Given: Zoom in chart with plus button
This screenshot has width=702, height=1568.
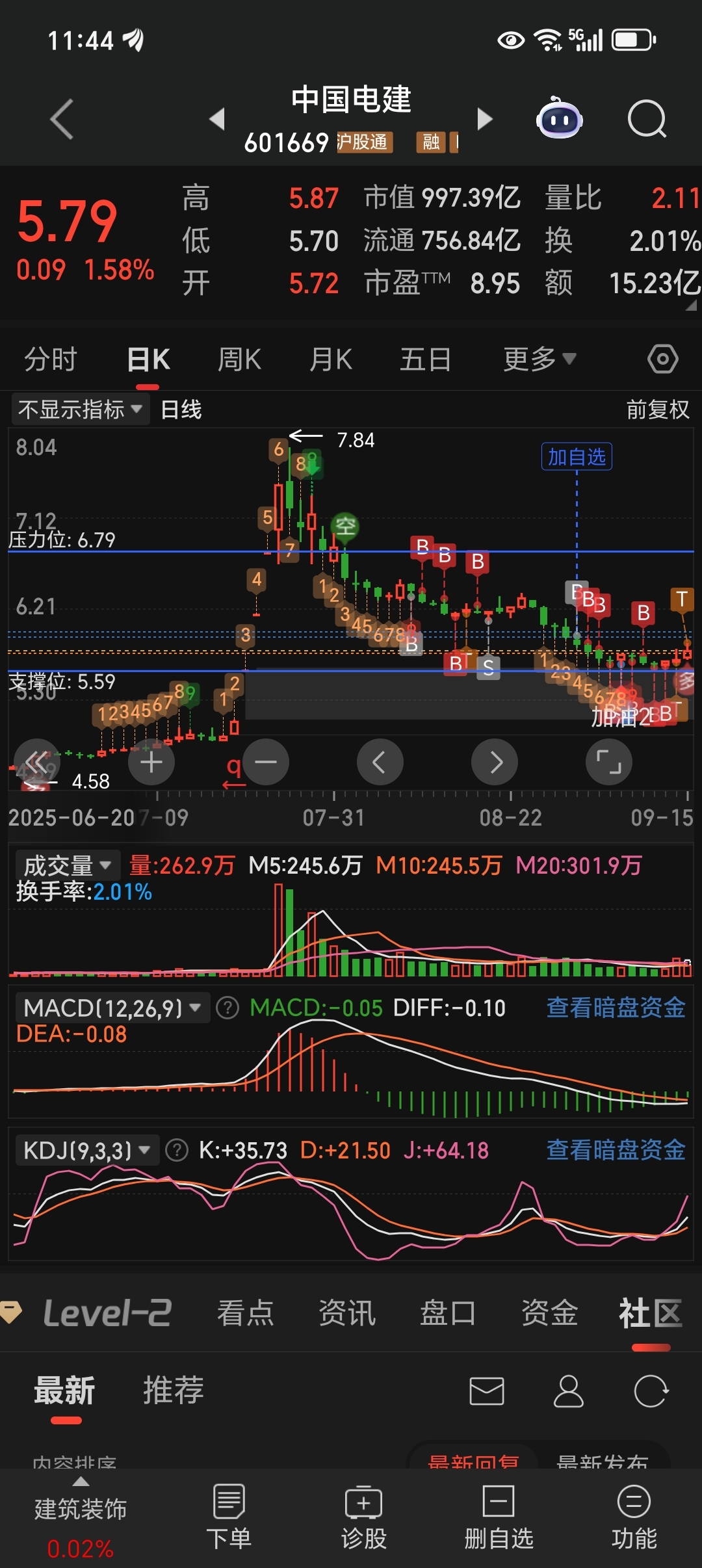Looking at the screenshot, I should (x=151, y=762).
